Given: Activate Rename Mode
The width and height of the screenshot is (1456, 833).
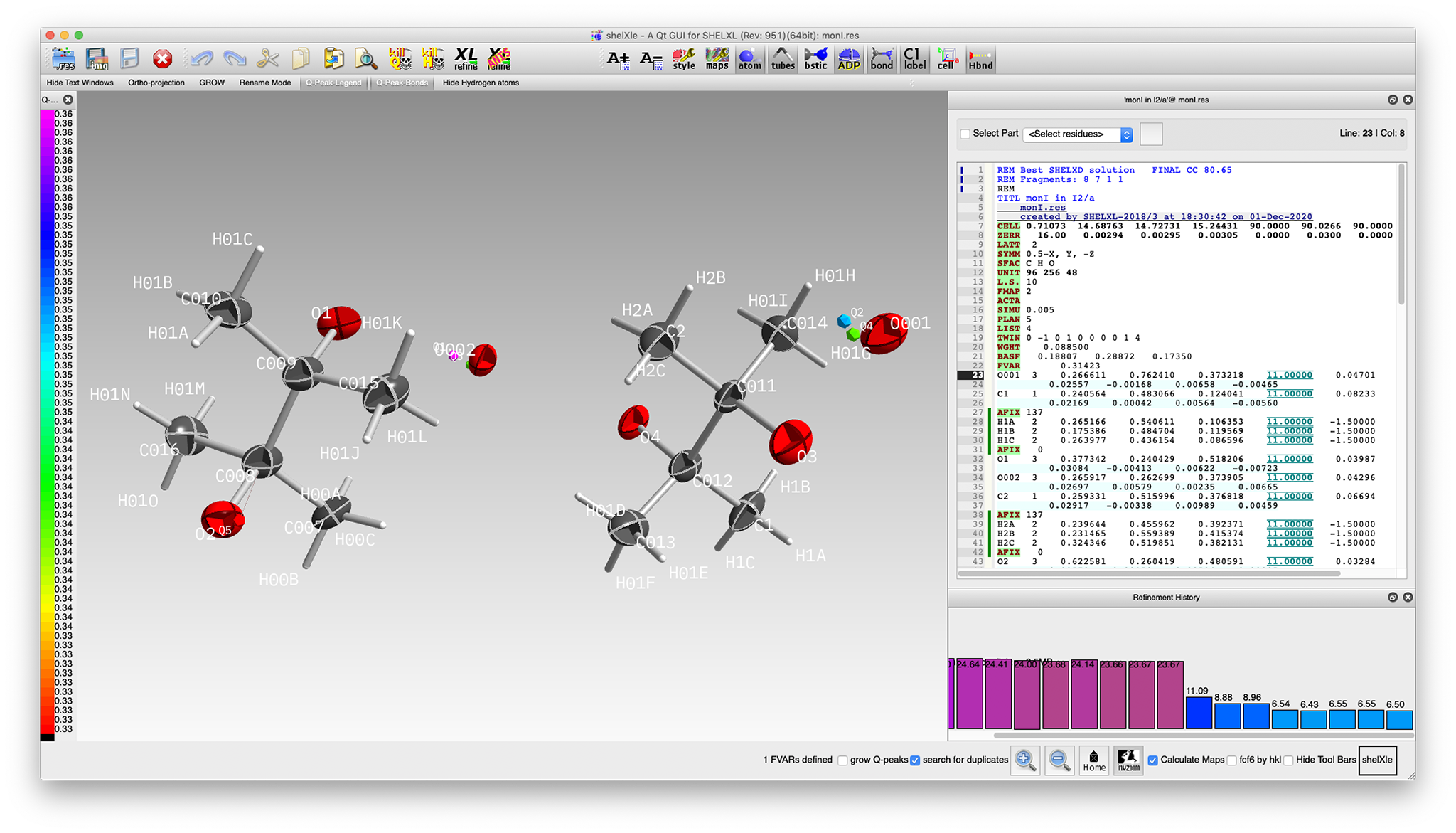Looking at the screenshot, I should pyautogui.click(x=265, y=83).
